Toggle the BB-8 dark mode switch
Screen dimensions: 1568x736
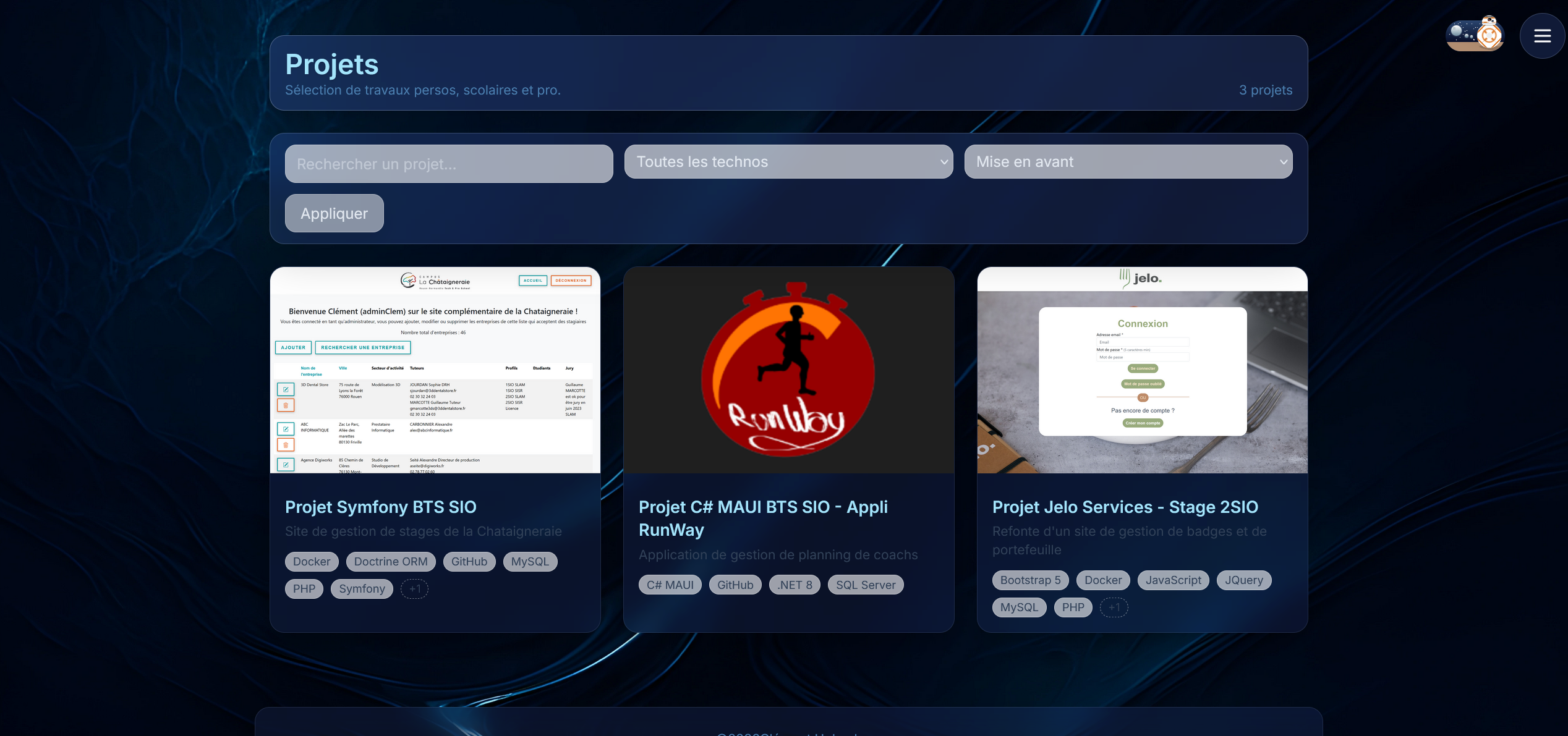coord(1475,35)
